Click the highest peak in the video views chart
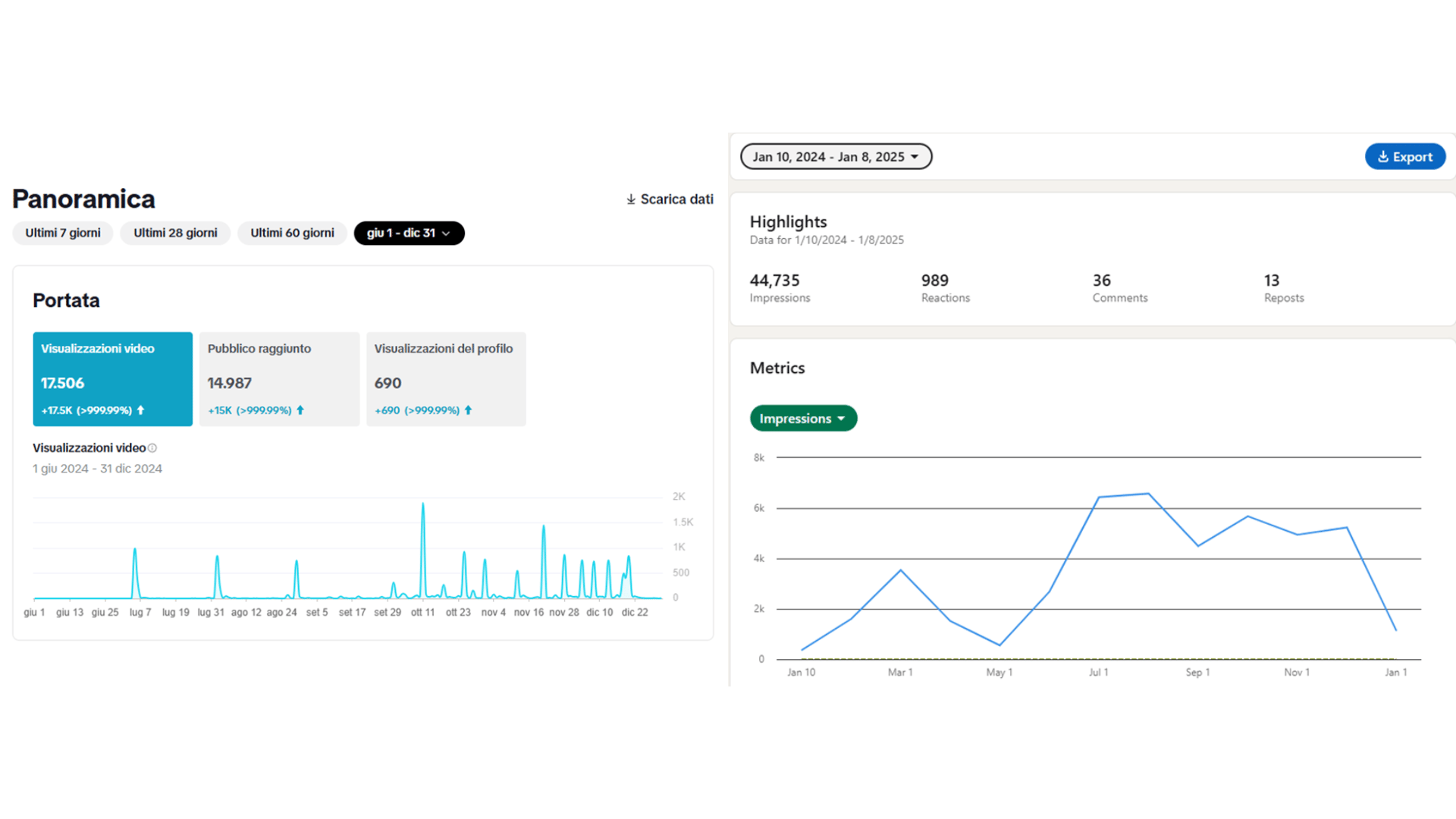 tap(423, 504)
